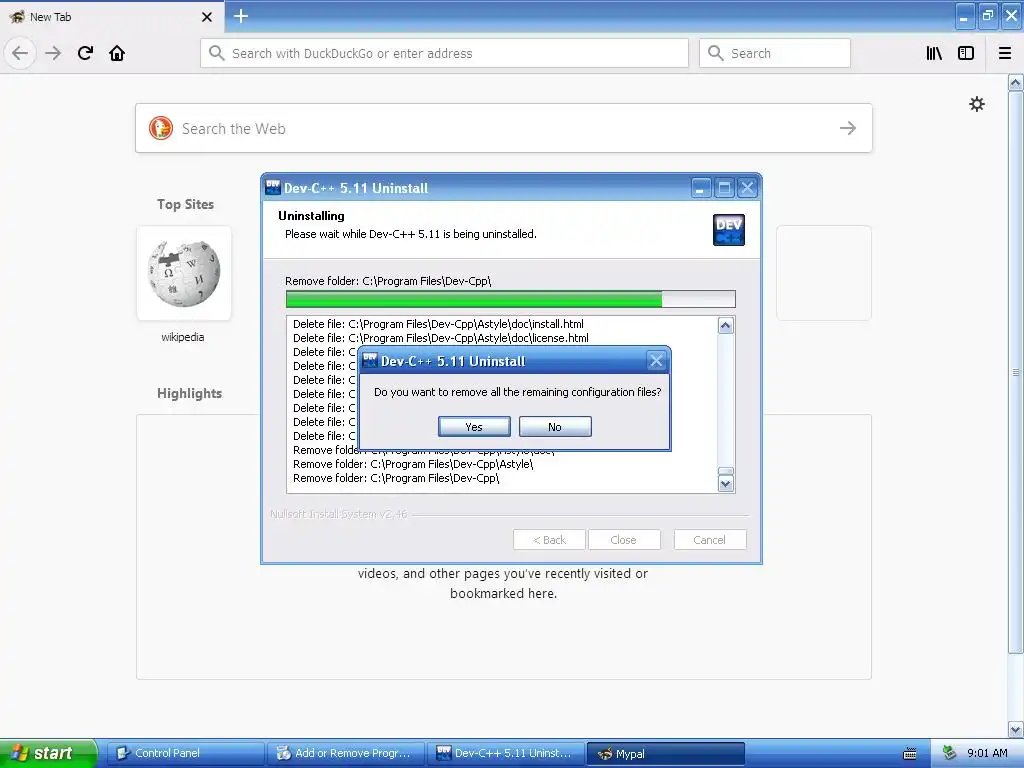Click the DEV C++ logo in uninstaller header
Screen dimensions: 1024x768
[729, 230]
